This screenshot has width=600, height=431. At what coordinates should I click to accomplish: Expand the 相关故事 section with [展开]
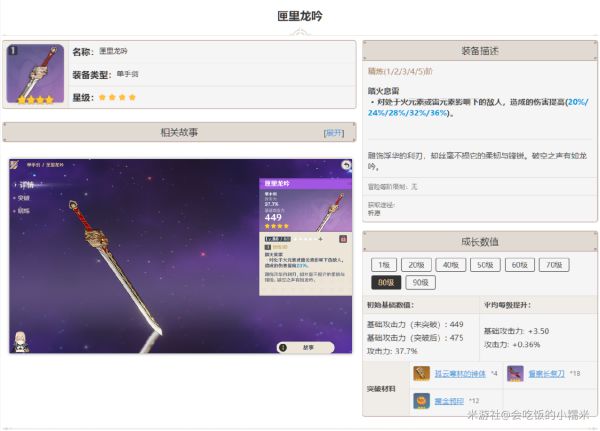(x=334, y=133)
